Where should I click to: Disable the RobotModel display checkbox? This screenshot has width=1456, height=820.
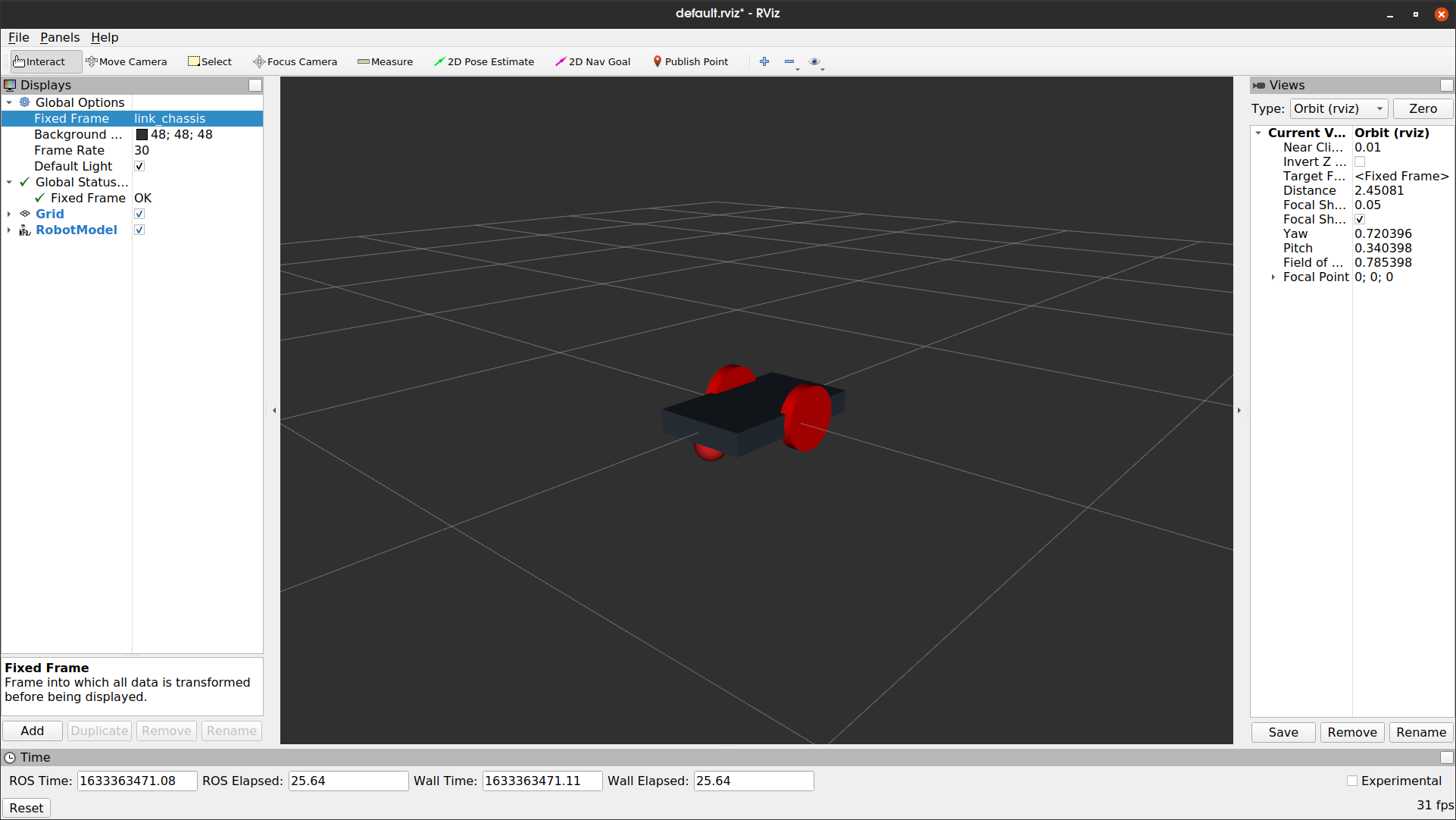(x=139, y=230)
